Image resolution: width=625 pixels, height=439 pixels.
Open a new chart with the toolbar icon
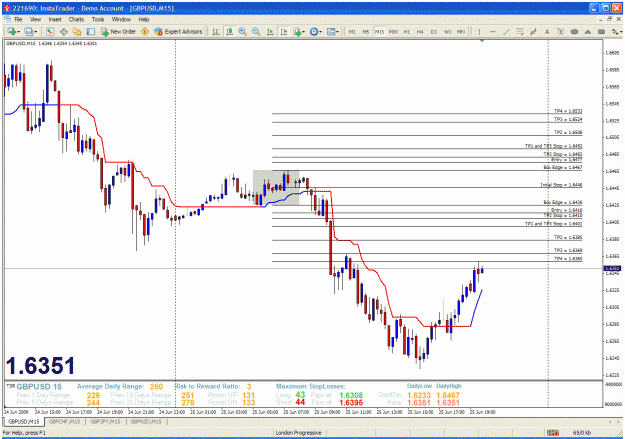click(x=11, y=31)
